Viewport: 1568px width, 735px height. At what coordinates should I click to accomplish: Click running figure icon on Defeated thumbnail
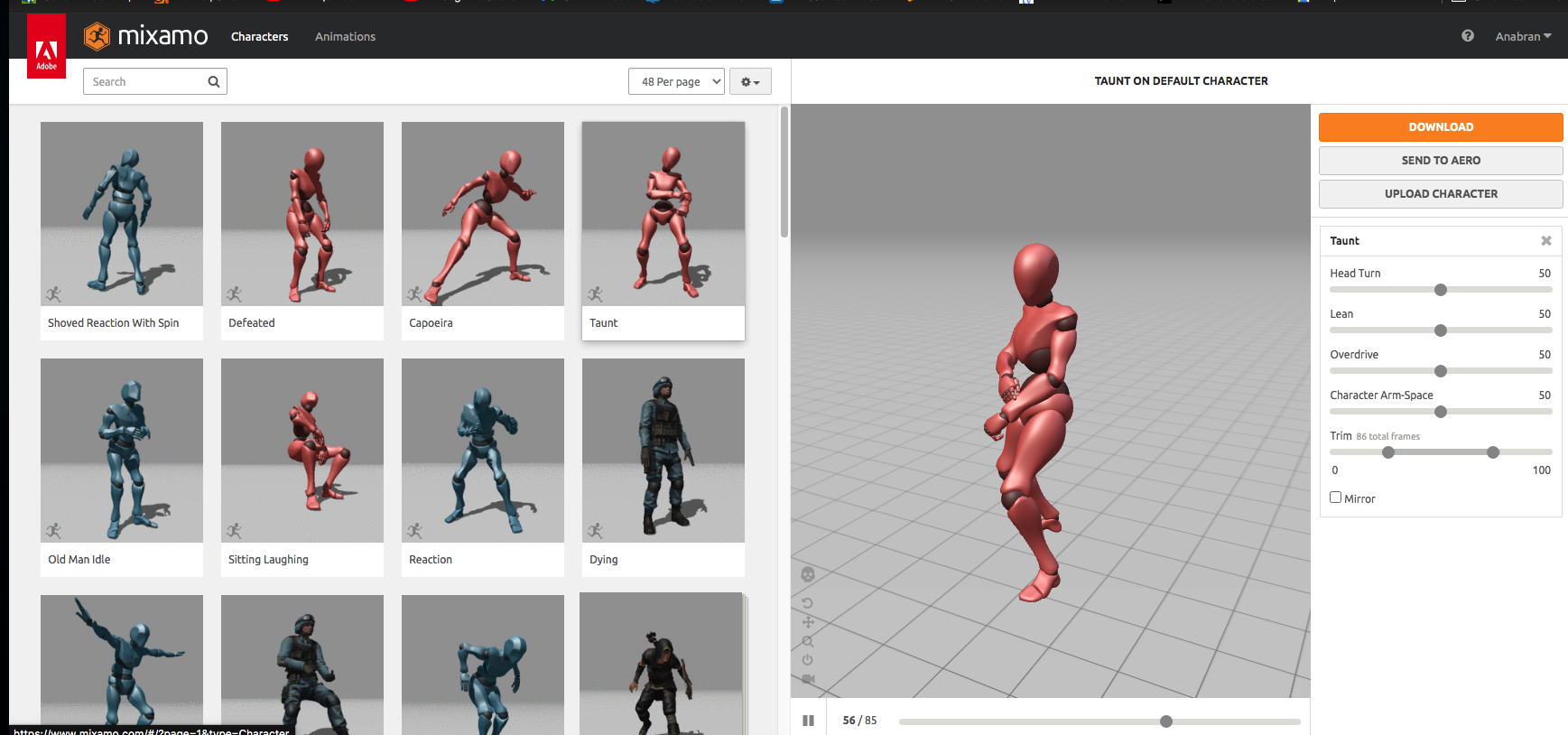(234, 294)
